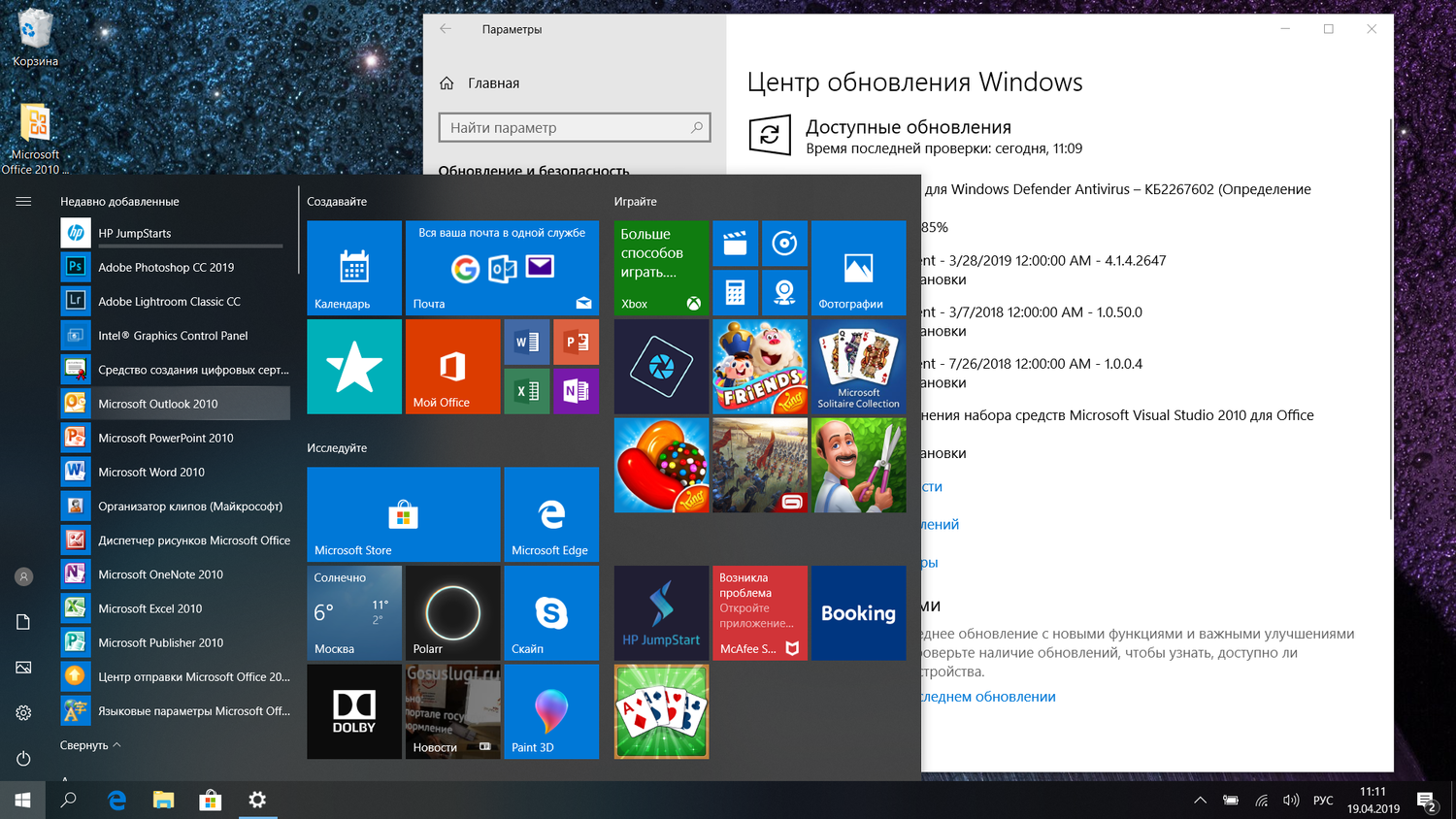Launch the Excel small tile
This screenshot has height=819, width=1456.
(x=527, y=391)
